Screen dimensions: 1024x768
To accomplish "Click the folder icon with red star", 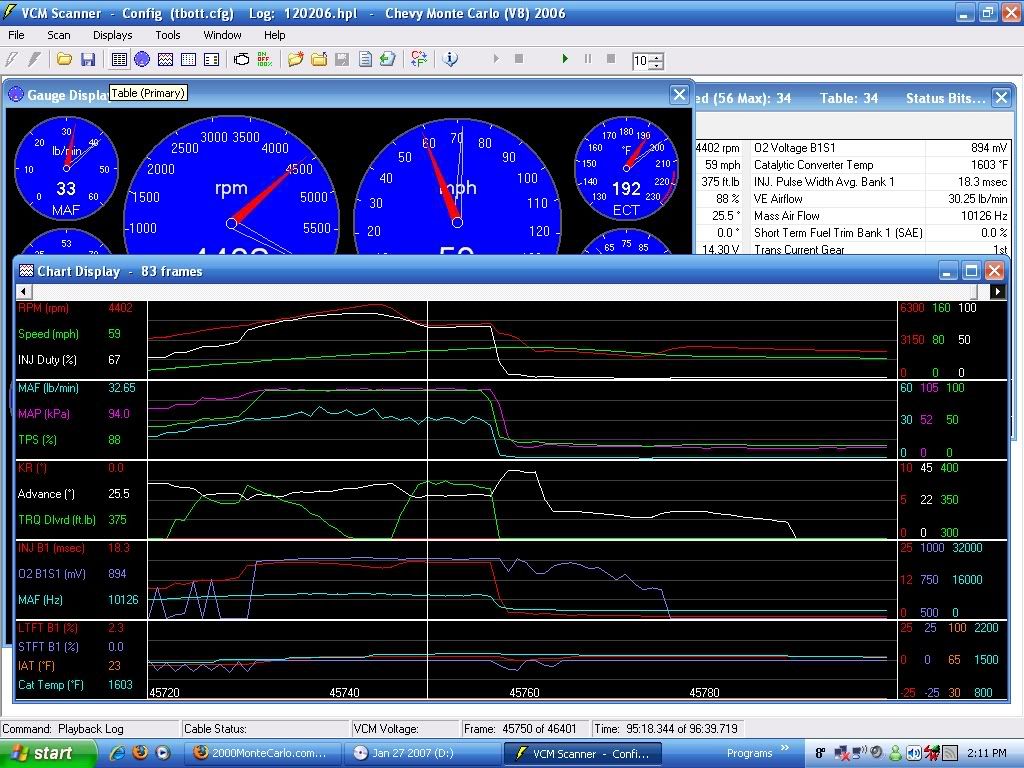I will click(295, 60).
